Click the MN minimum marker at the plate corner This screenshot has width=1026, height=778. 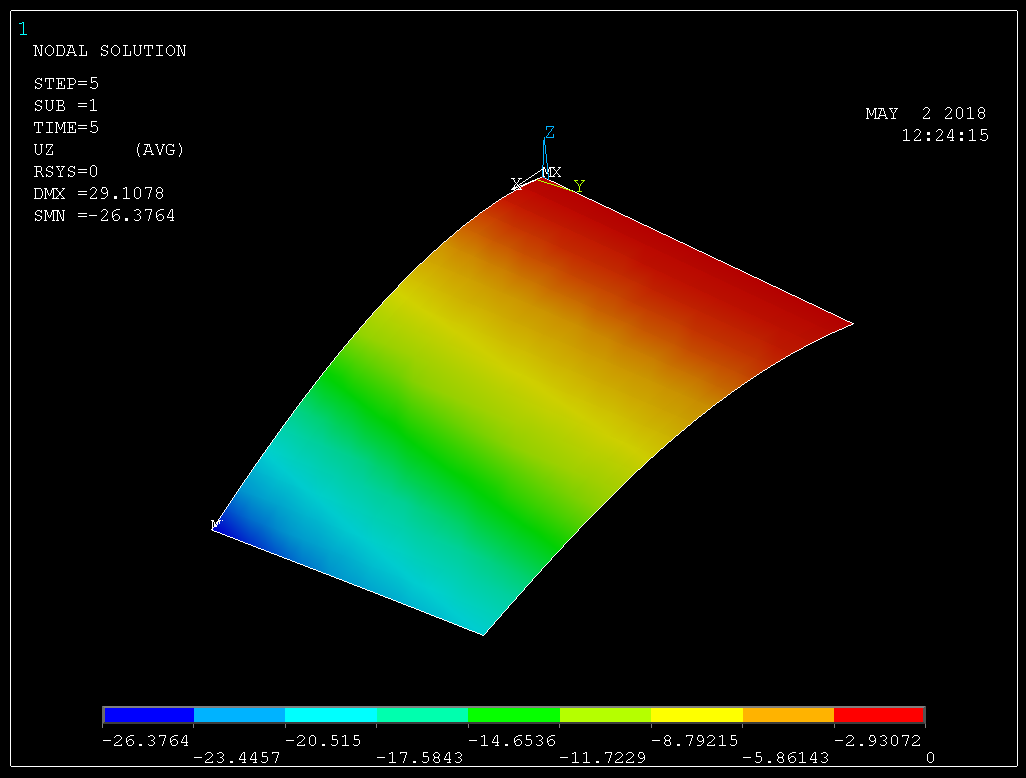(217, 524)
